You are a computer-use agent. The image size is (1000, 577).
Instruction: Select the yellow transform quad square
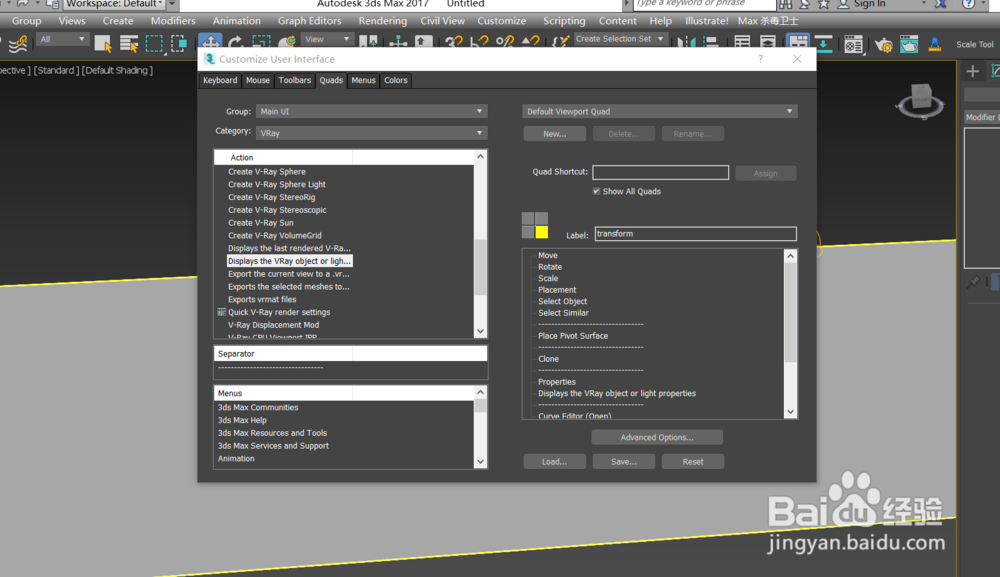[x=541, y=232]
